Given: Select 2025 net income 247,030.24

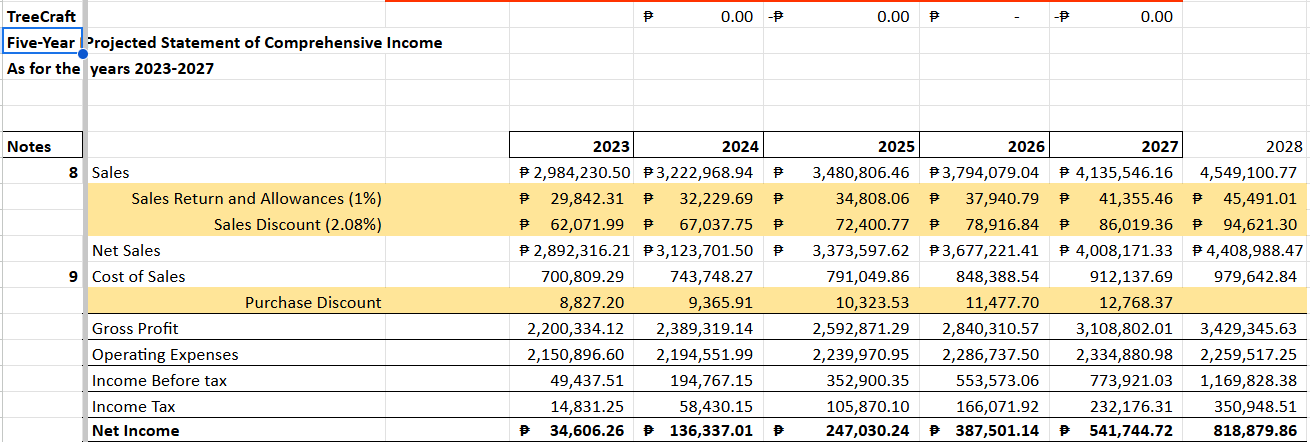Looking at the screenshot, I should pos(842,432).
